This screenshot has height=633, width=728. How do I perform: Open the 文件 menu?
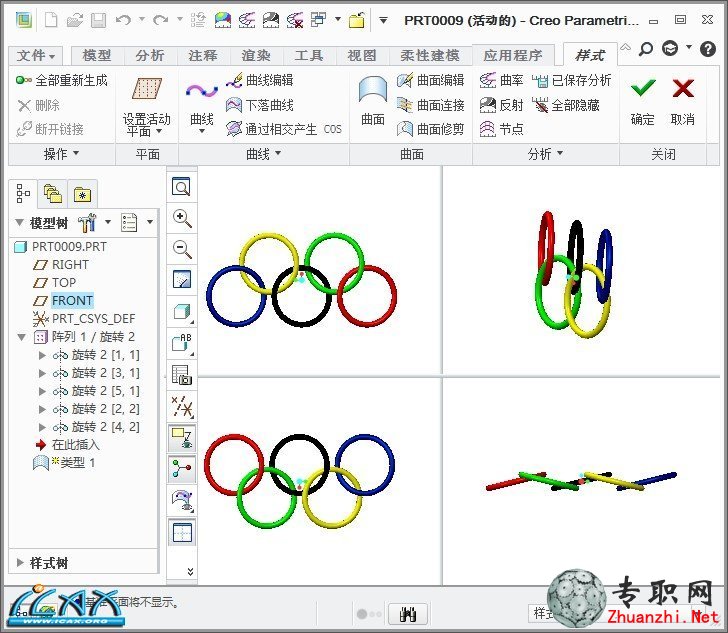coord(35,56)
